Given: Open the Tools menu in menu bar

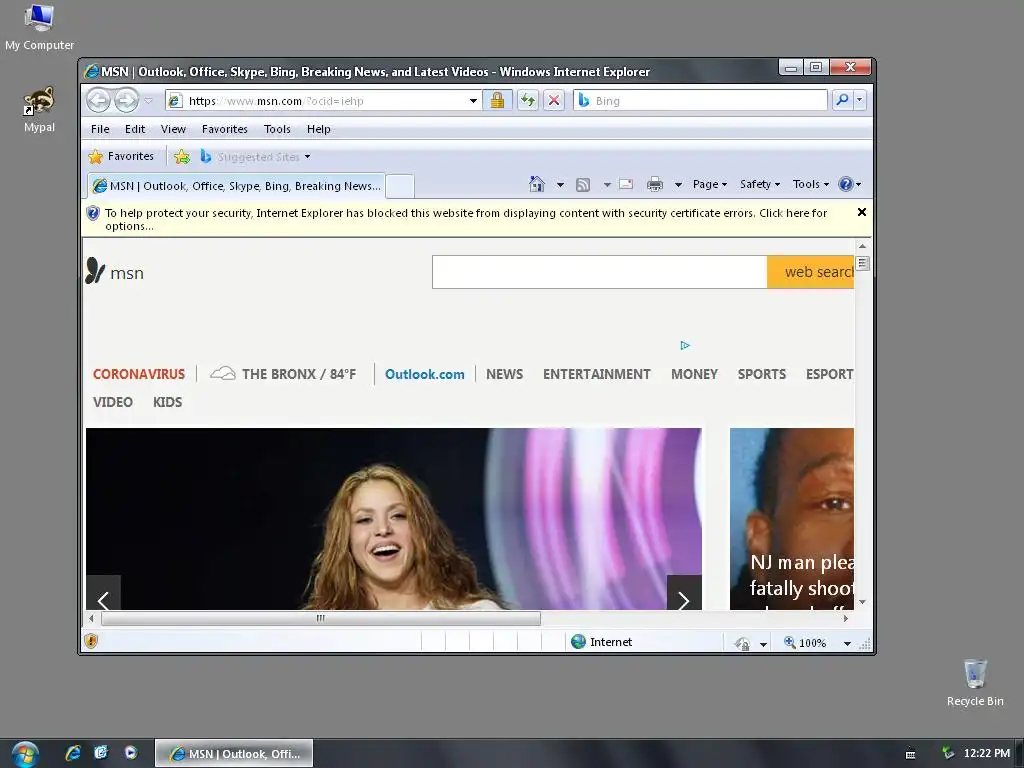Looking at the screenshot, I should coord(277,129).
